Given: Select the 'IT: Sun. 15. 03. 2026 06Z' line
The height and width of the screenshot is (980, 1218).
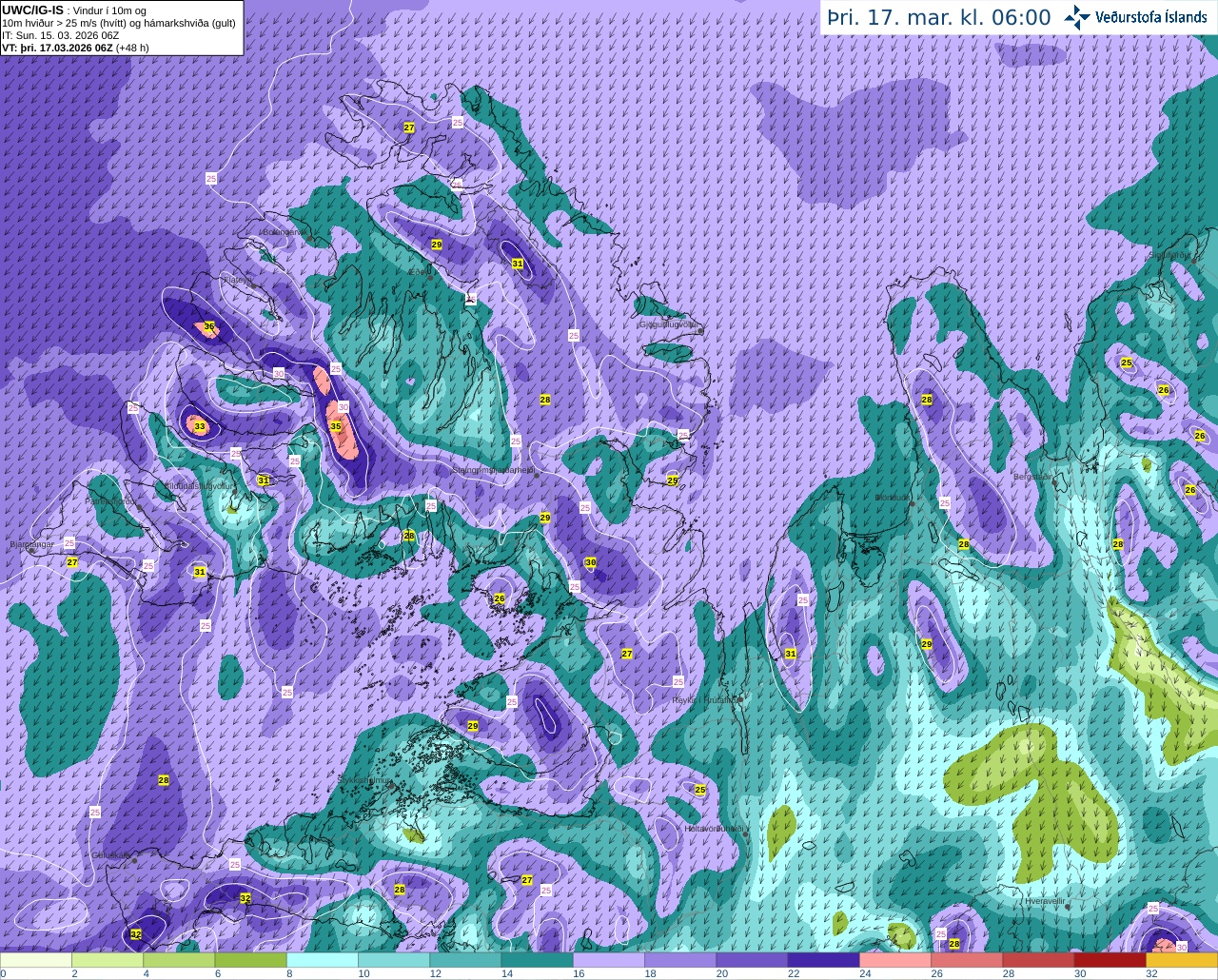Looking at the screenshot, I should (x=61, y=35).
